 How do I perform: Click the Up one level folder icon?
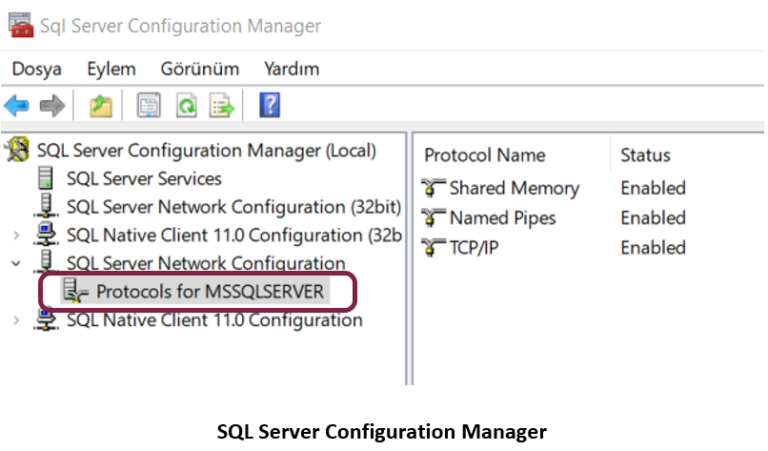point(101,106)
